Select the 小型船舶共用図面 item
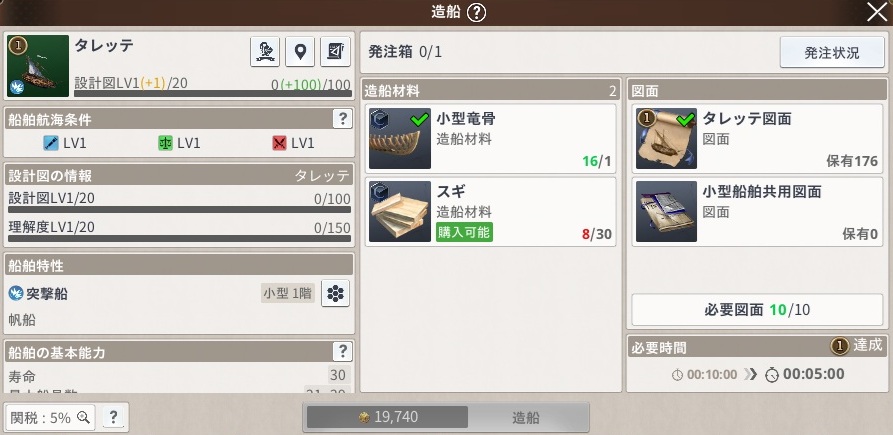Image resolution: width=893 pixels, height=435 pixels. point(757,211)
